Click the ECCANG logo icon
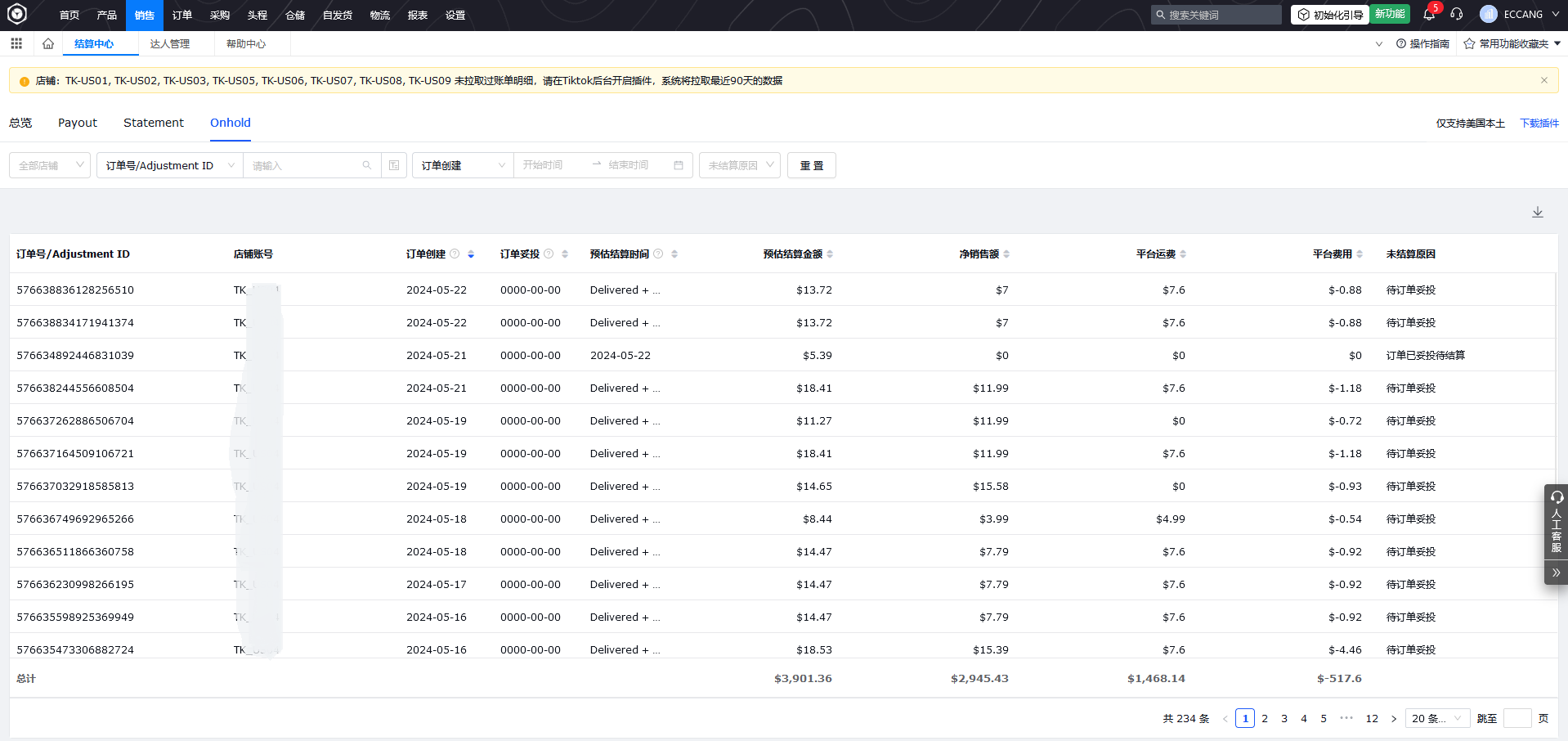 pos(17,14)
